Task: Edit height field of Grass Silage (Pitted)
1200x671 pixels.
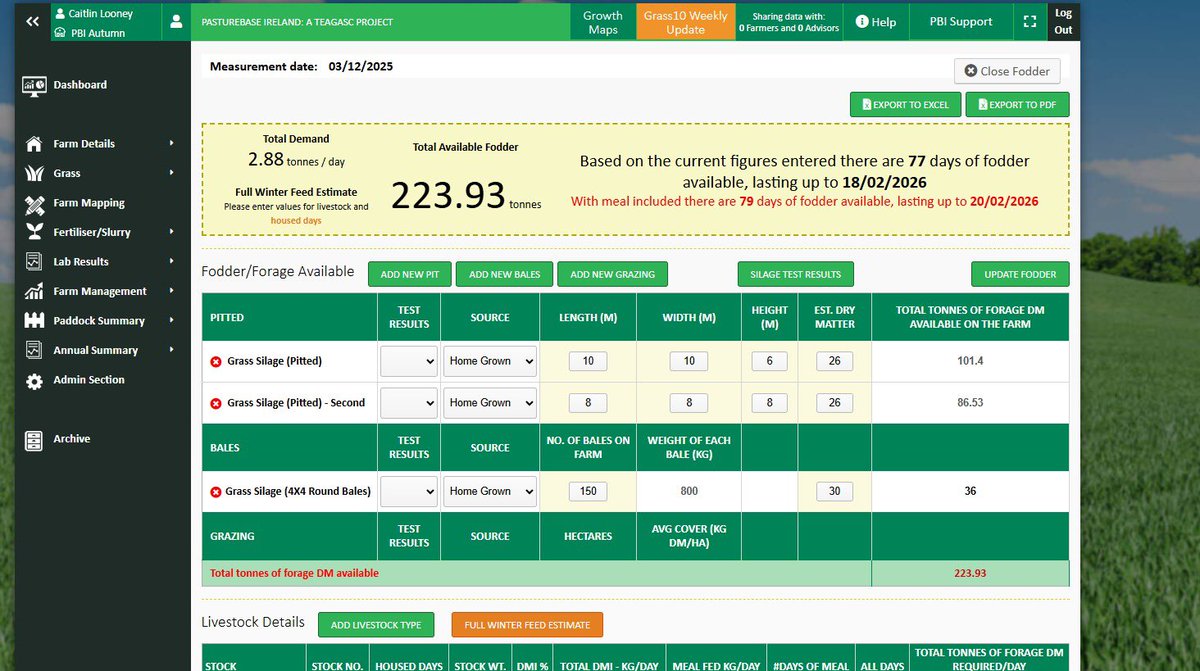Action: [770, 361]
